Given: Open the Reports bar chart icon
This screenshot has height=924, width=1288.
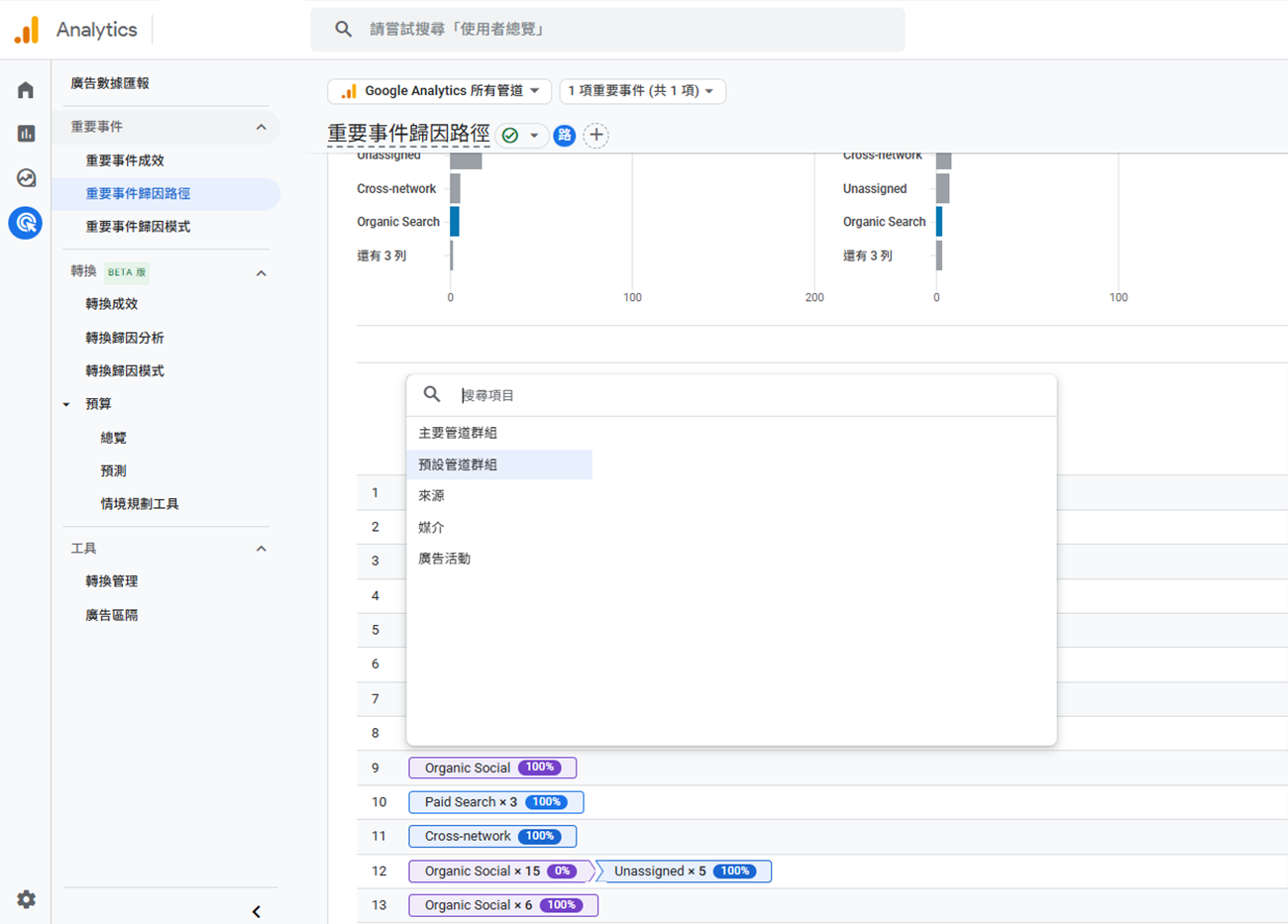Looking at the screenshot, I should 26,134.
